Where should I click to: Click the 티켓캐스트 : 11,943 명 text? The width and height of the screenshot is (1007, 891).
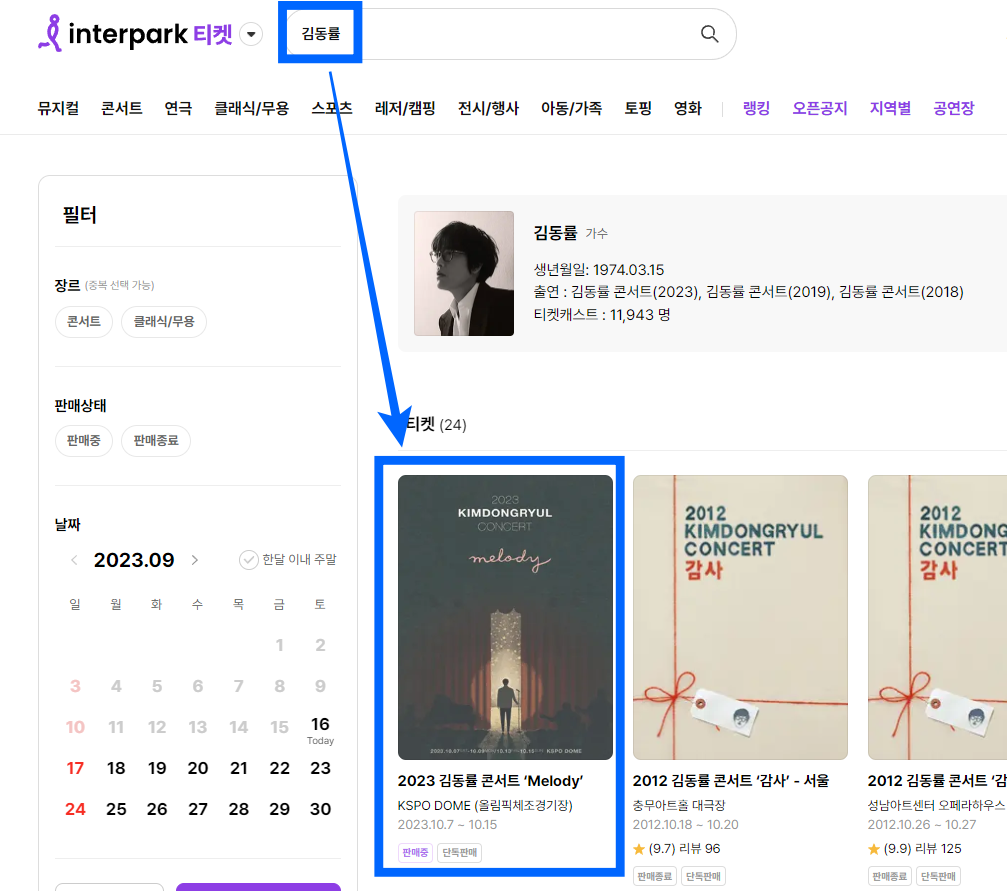tap(602, 315)
